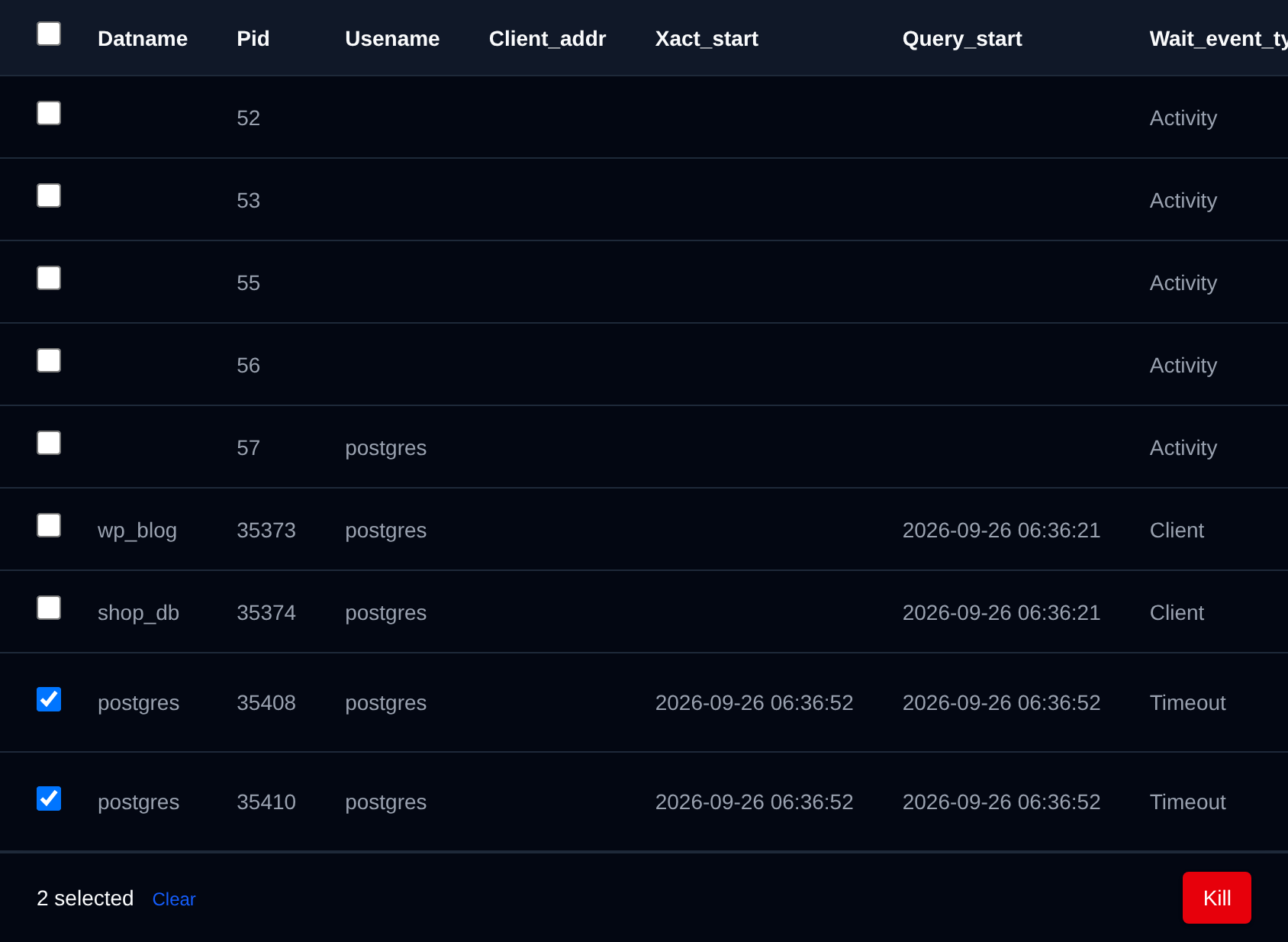Click Pid value 35373

click(x=266, y=531)
